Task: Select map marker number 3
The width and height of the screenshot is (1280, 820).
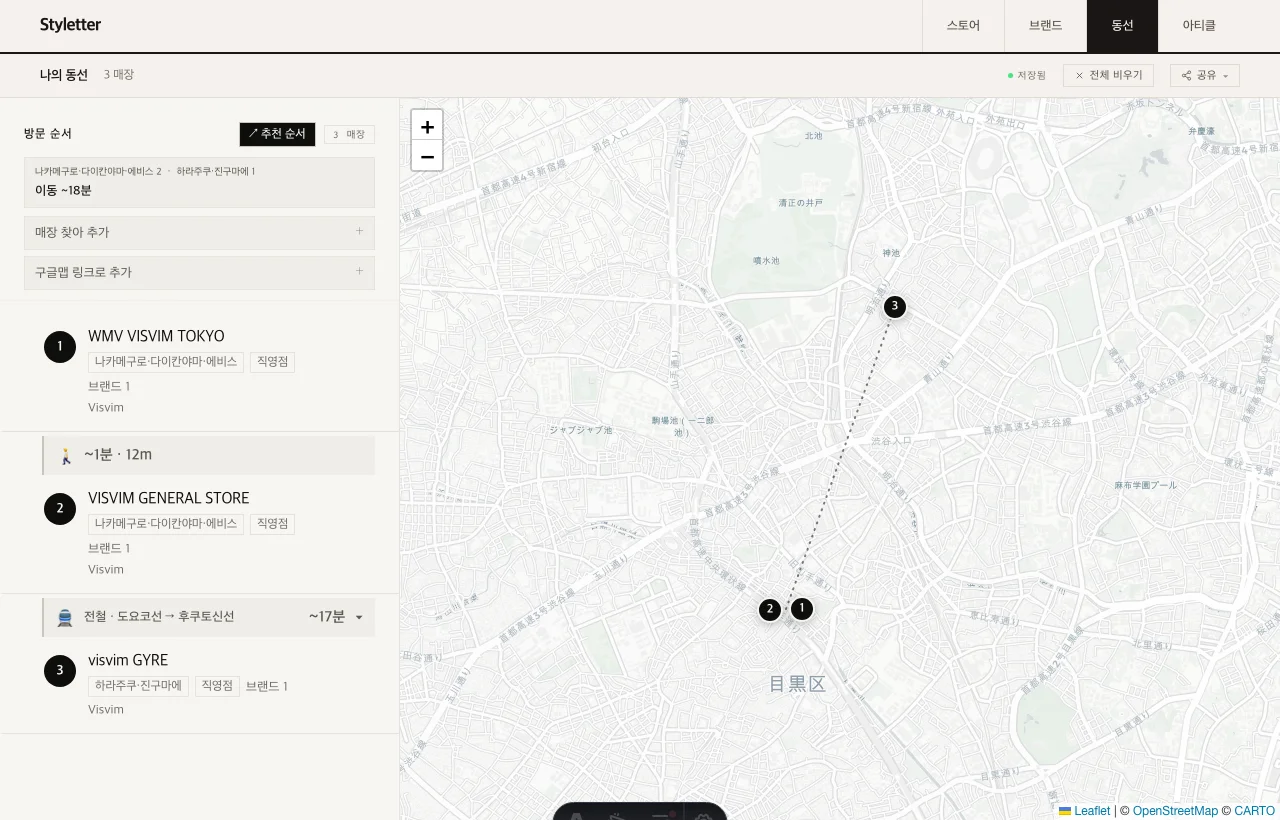Action: click(x=895, y=306)
